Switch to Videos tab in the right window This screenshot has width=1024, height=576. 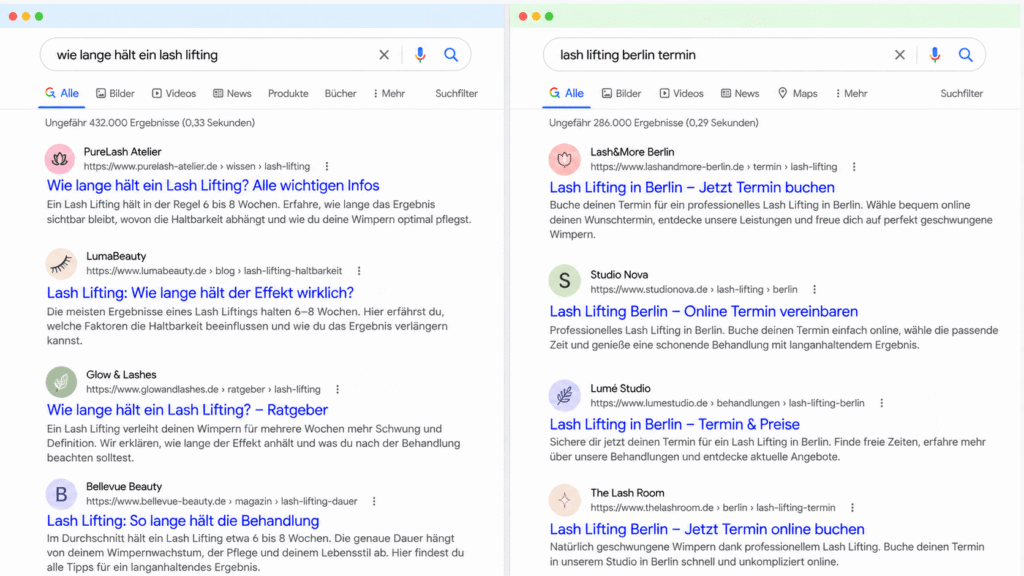tap(682, 93)
